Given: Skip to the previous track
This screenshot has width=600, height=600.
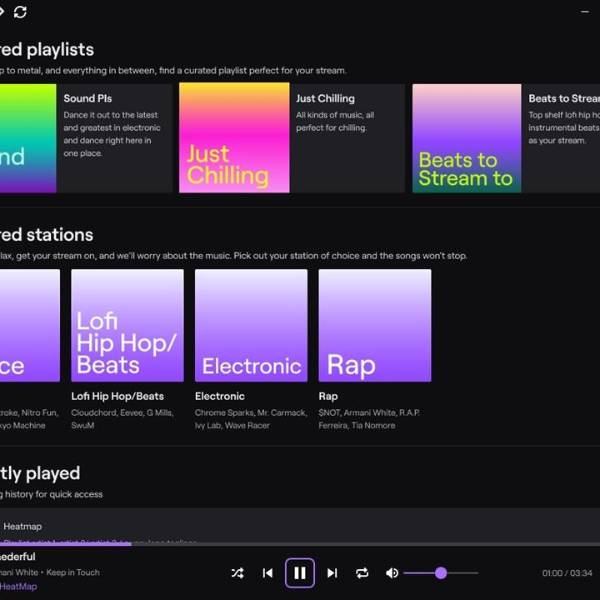Looking at the screenshot, I should [x=267, y=573].
